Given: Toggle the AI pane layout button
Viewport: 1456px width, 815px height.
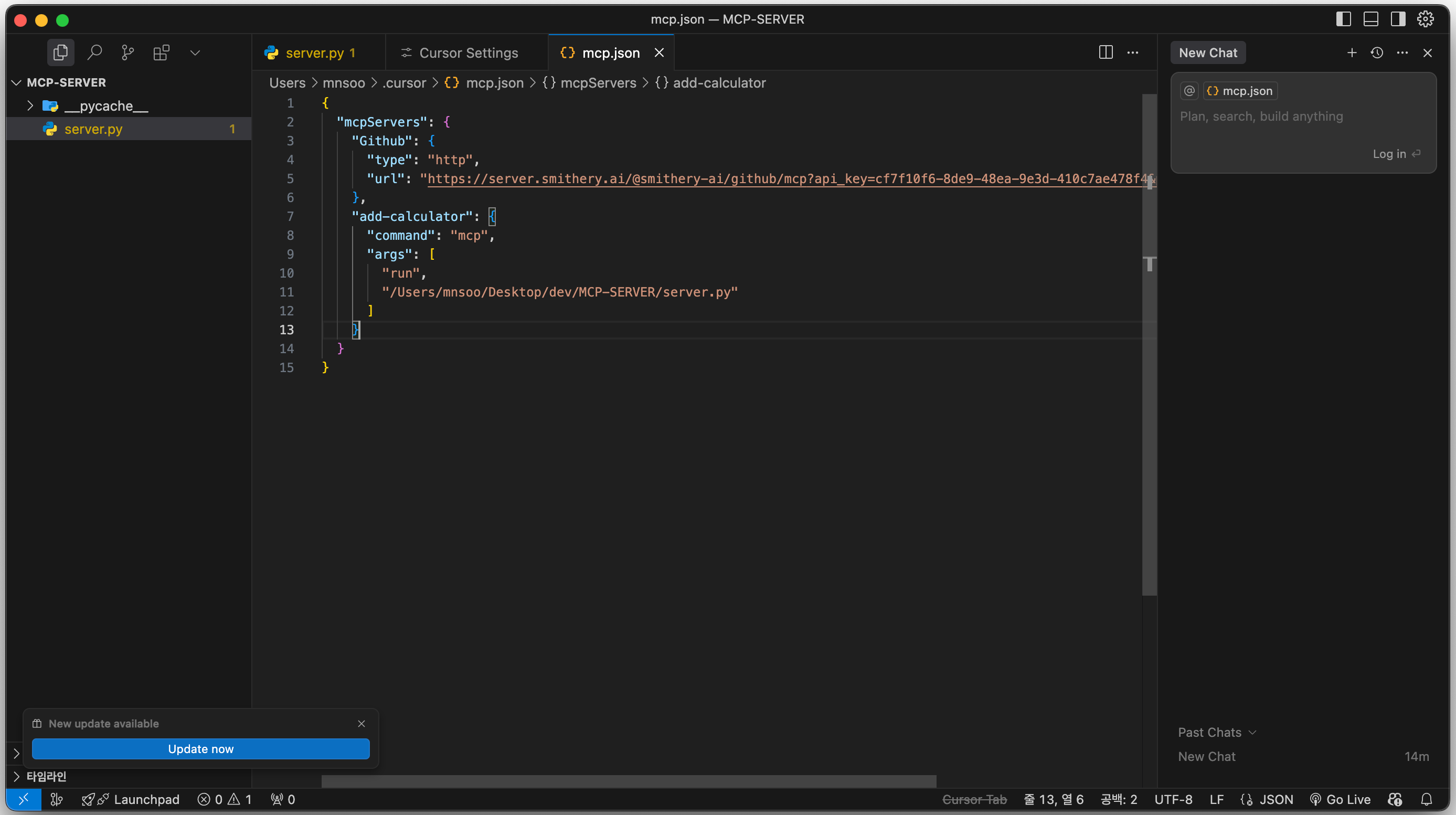Looking at the screenshot, I should tap(1398, 19).
